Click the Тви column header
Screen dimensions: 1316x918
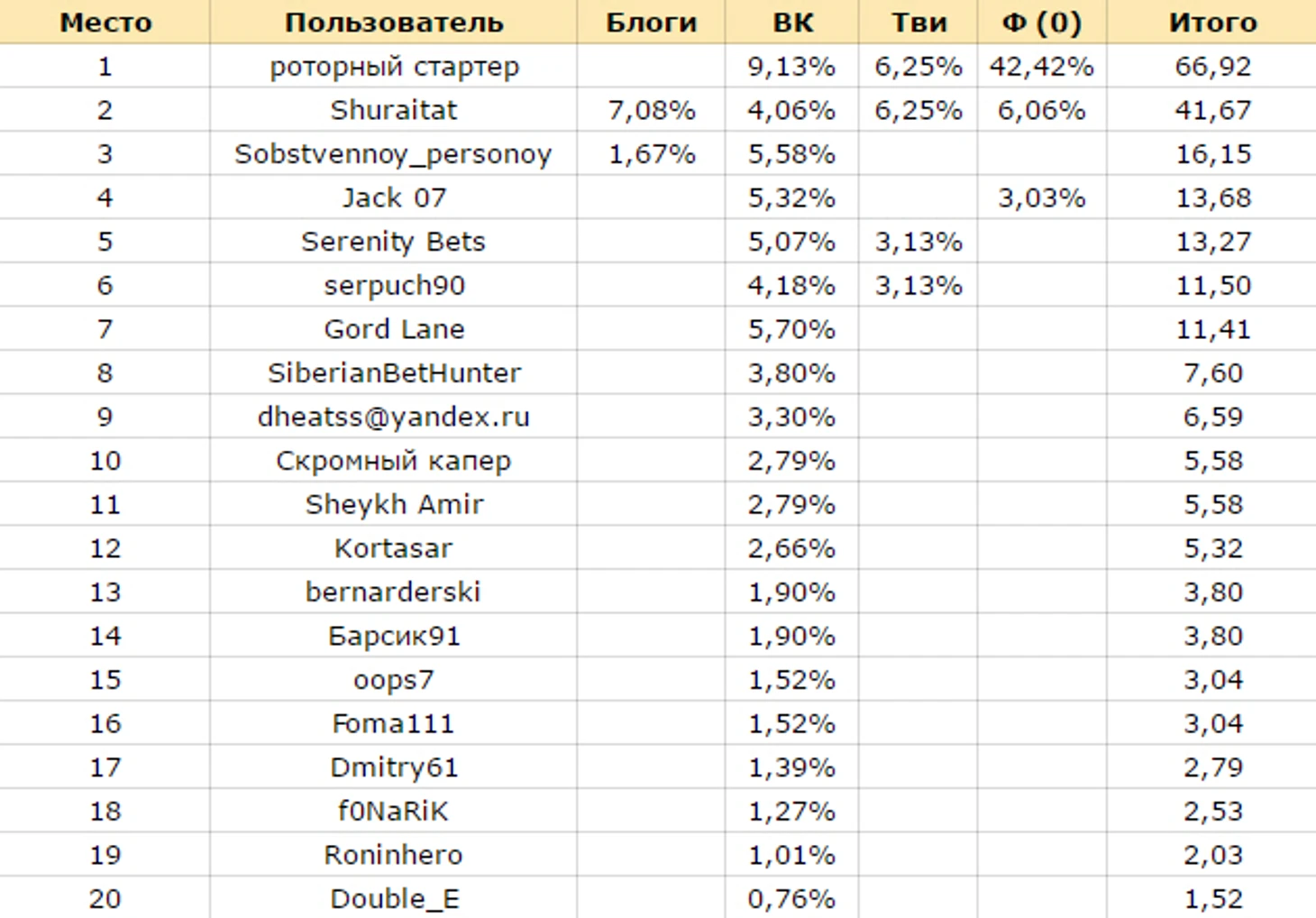click(x=918, y=22)
